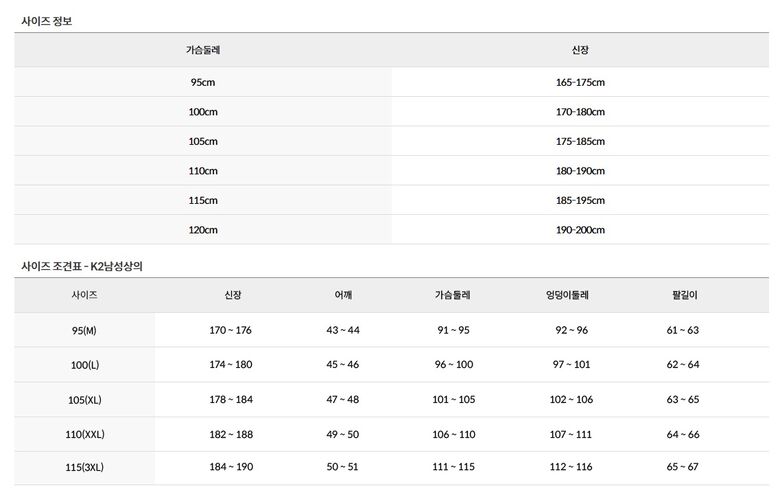Select the 95cm chest size cell
This screenshot has height=488, width=780.
[x=203, y=82]
